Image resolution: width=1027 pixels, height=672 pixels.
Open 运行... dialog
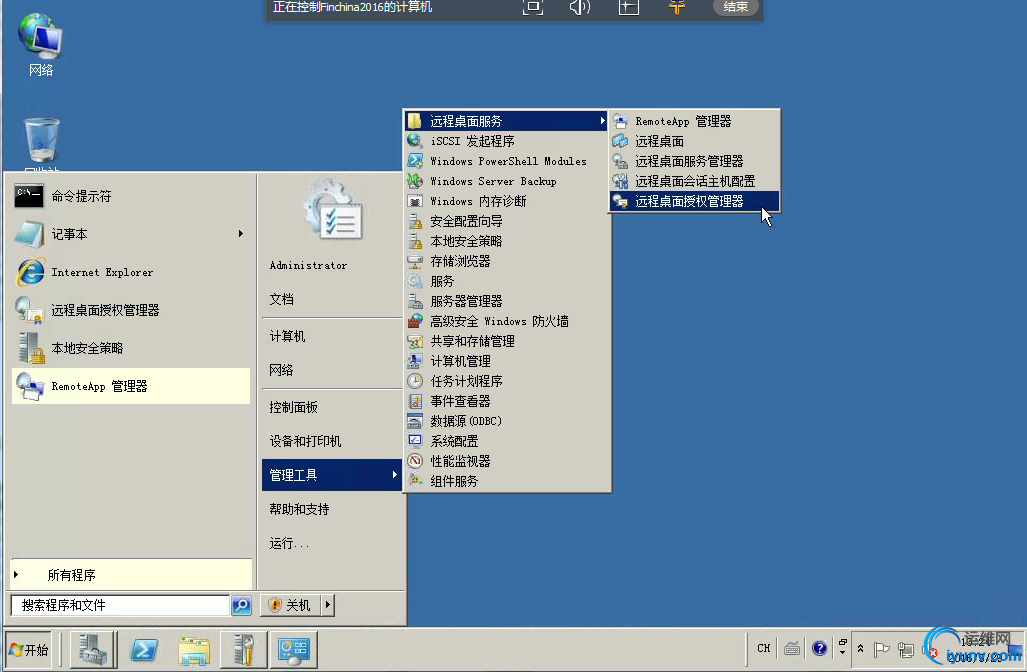click(x=331, y=543)
